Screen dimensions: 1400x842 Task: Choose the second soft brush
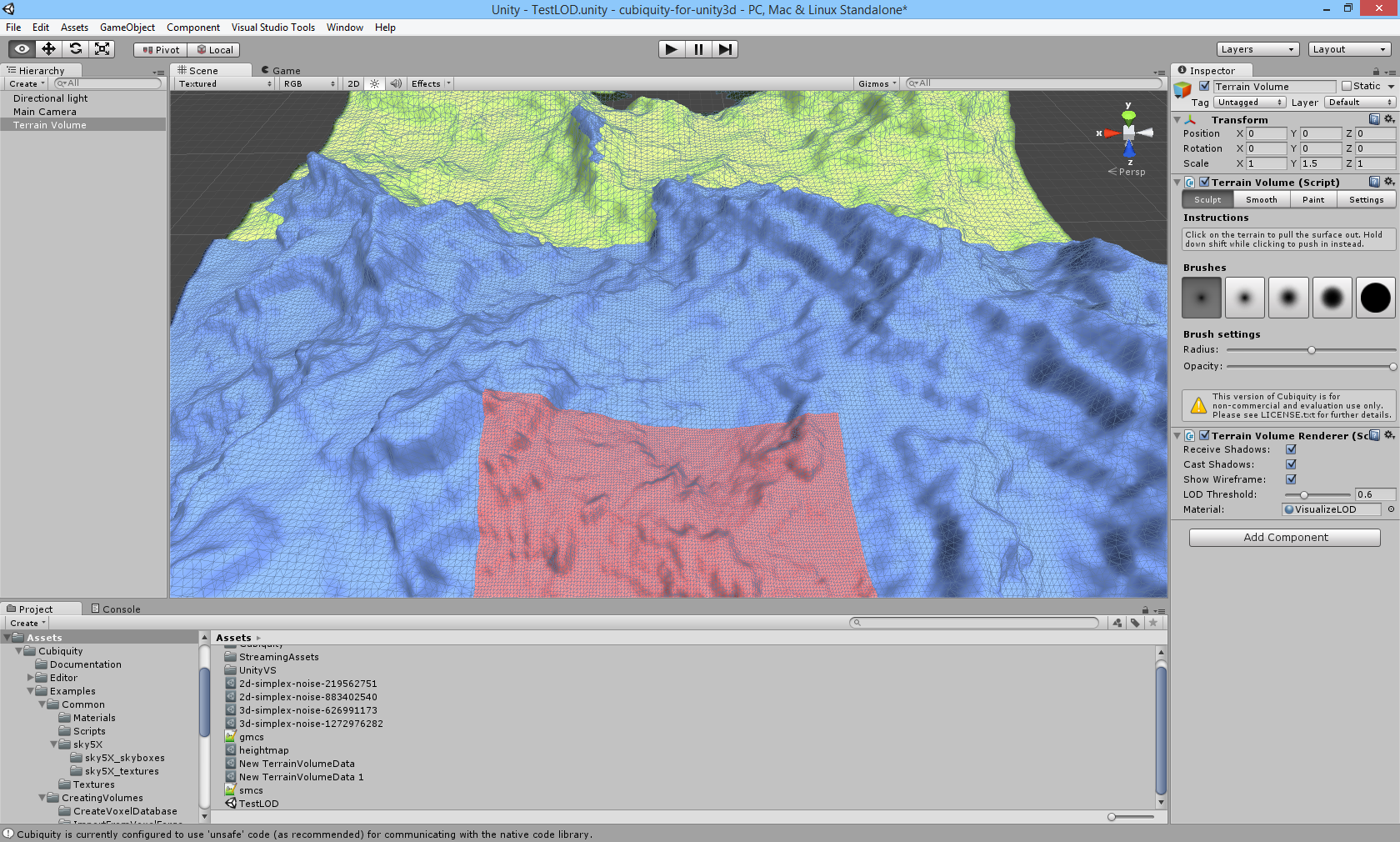[x=1245, y=298]
